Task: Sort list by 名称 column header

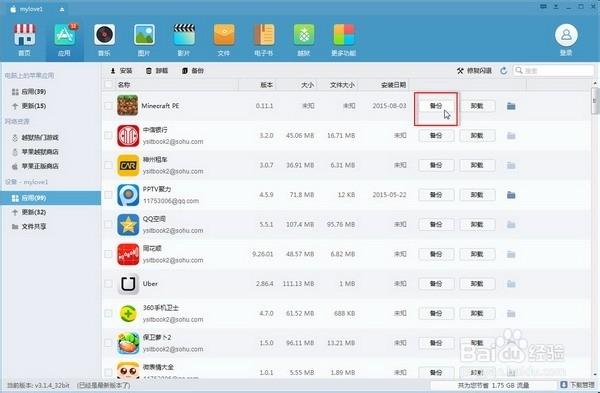Action: tap(124, 85)
